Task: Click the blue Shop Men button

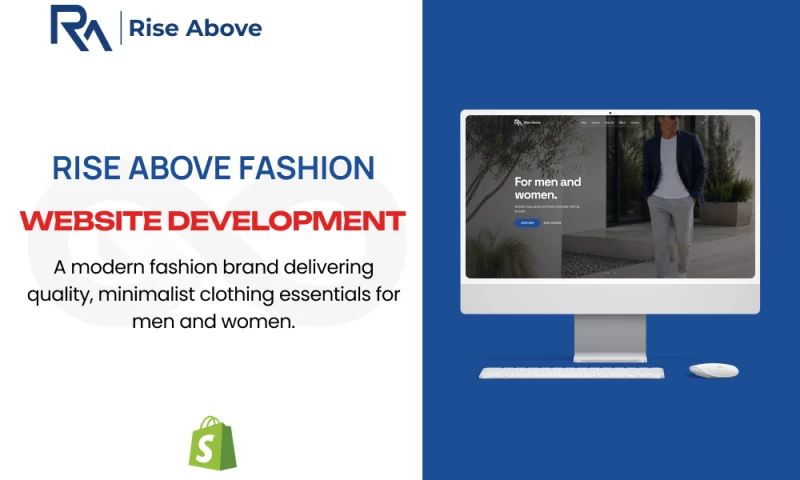Action: point(527,223)
